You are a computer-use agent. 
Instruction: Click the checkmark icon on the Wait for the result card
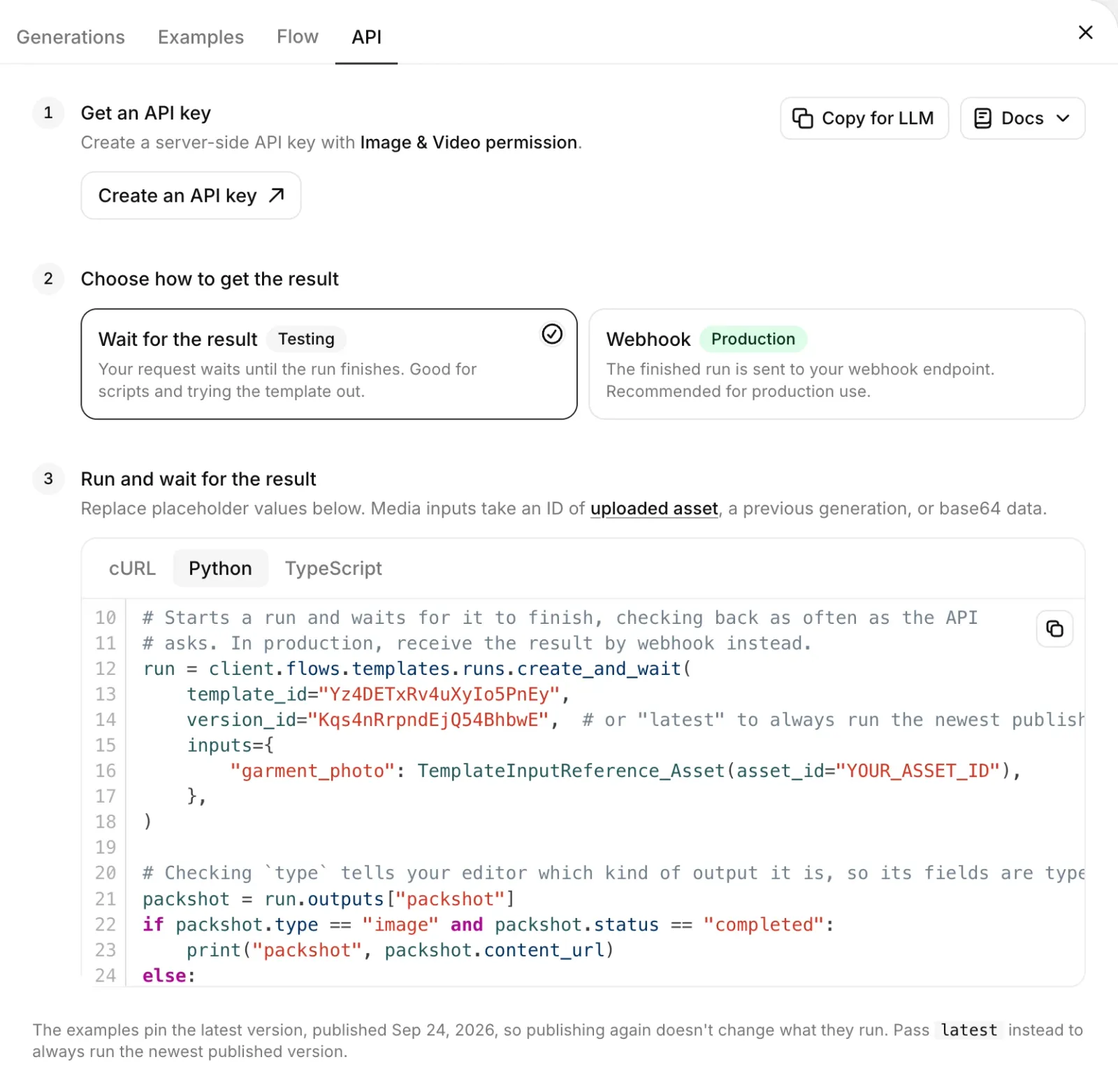click(552, 334)
